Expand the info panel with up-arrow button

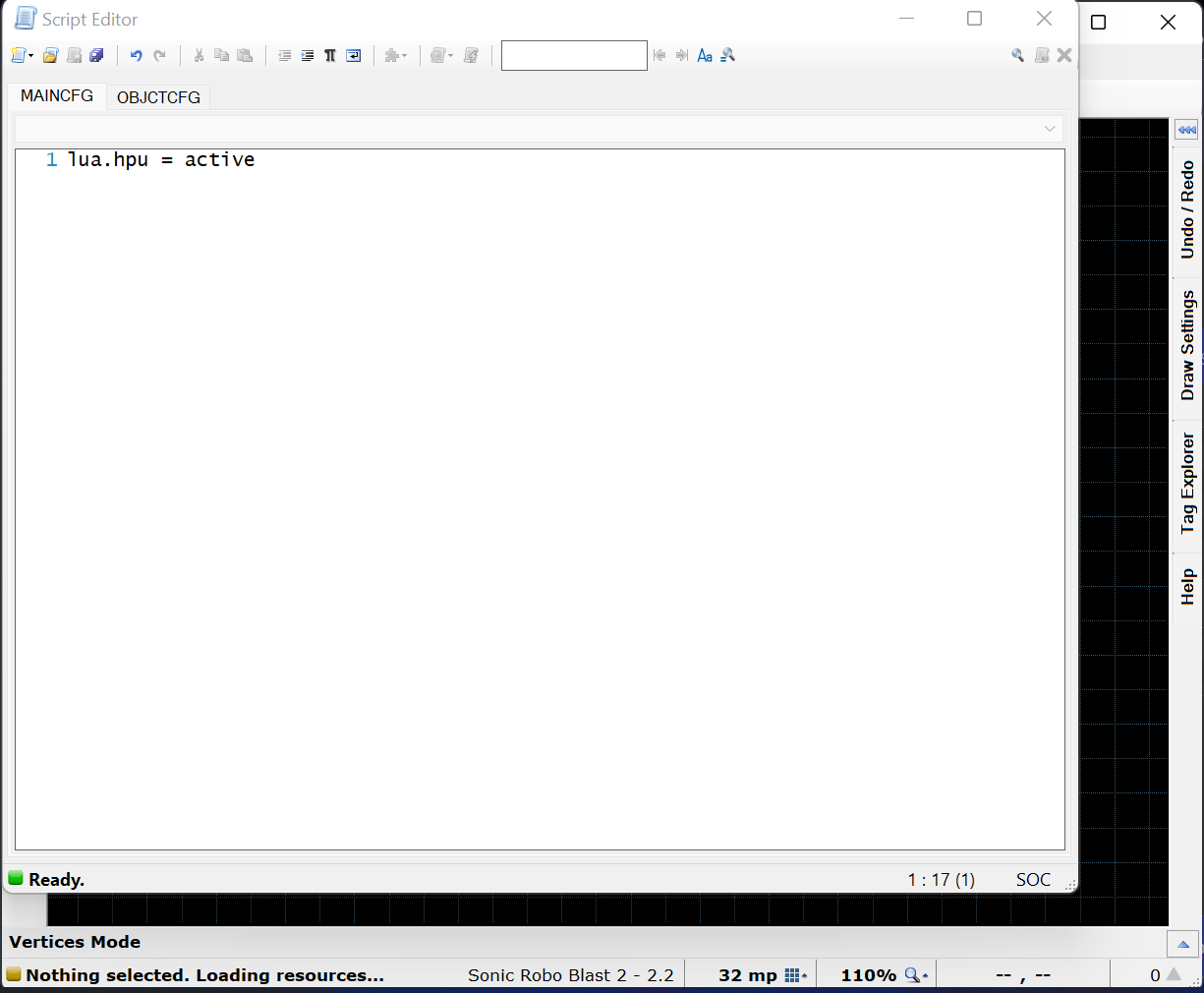point(1183,944)
